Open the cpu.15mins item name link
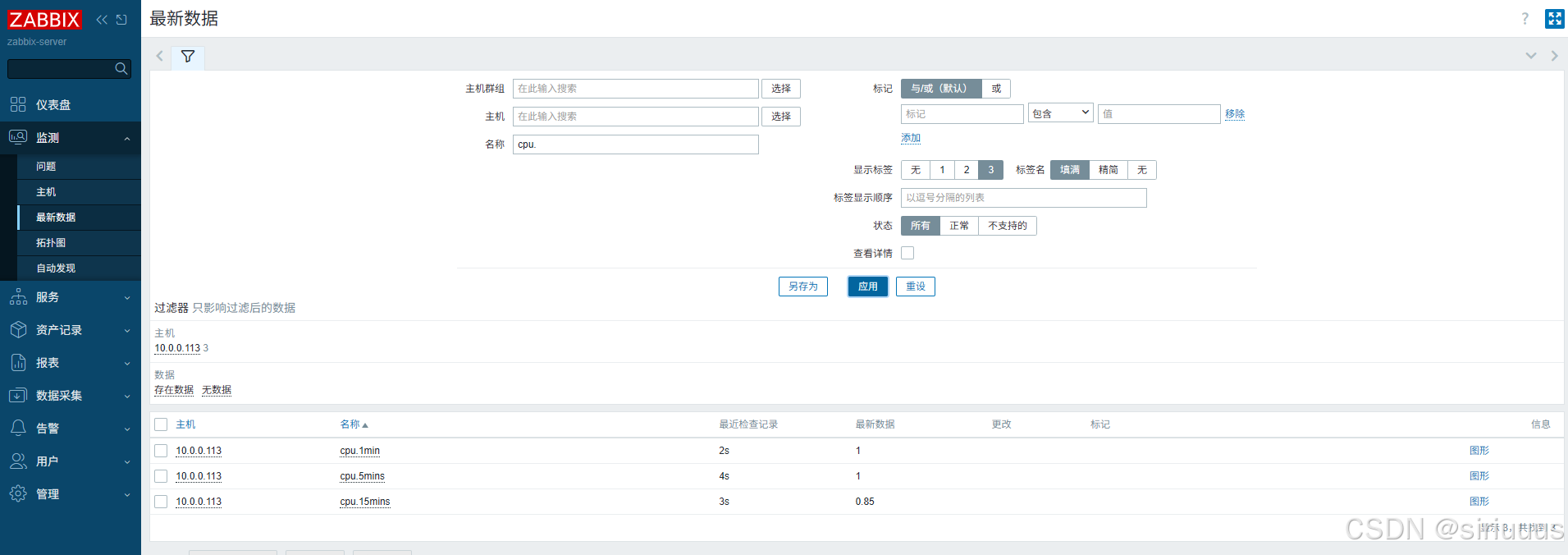Image resolution: width=1568 pixels, height=555 pixels. pos(365,502)
